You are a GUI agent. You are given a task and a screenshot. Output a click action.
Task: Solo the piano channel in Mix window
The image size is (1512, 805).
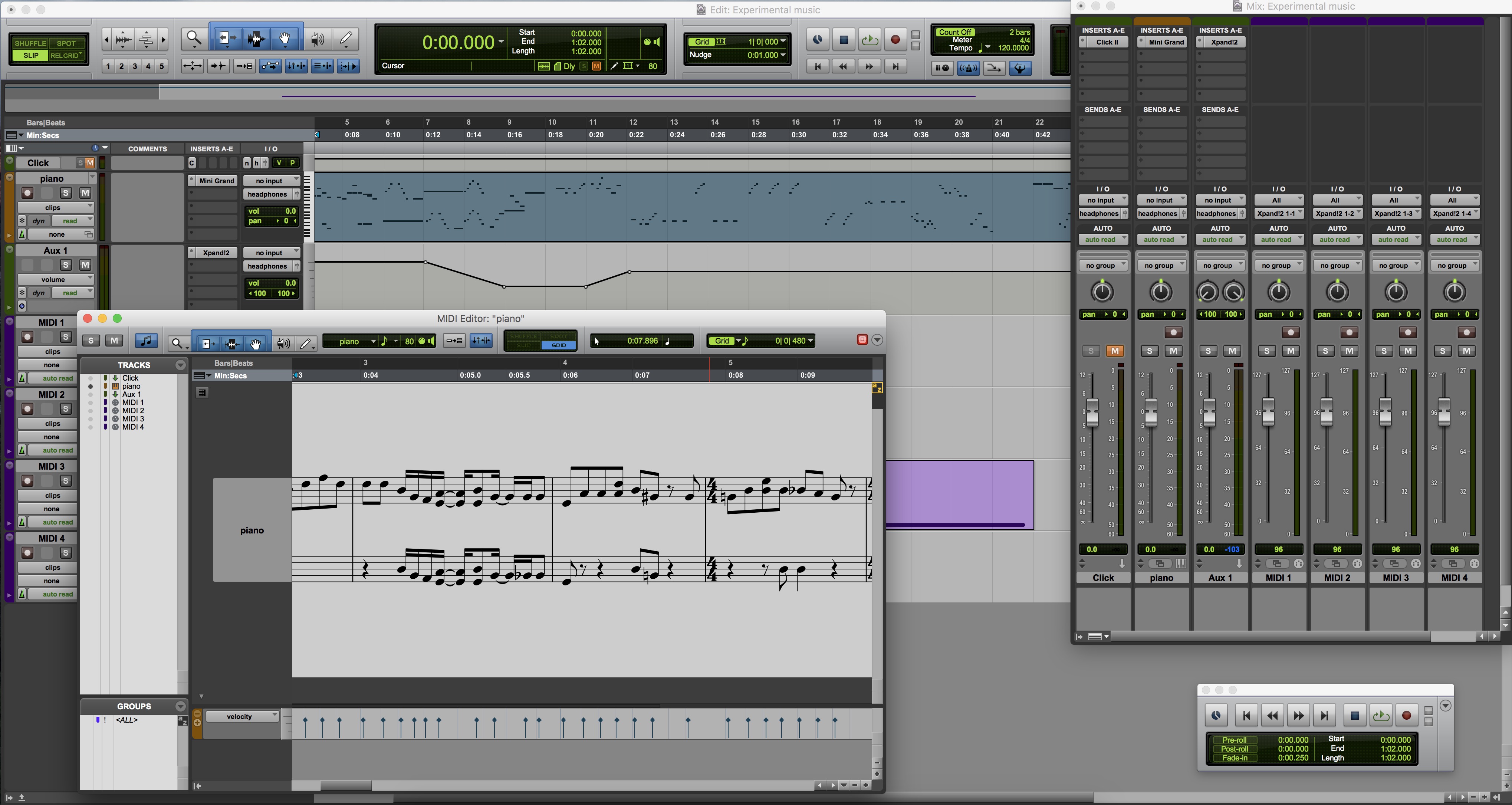(x=1149, y=351)
